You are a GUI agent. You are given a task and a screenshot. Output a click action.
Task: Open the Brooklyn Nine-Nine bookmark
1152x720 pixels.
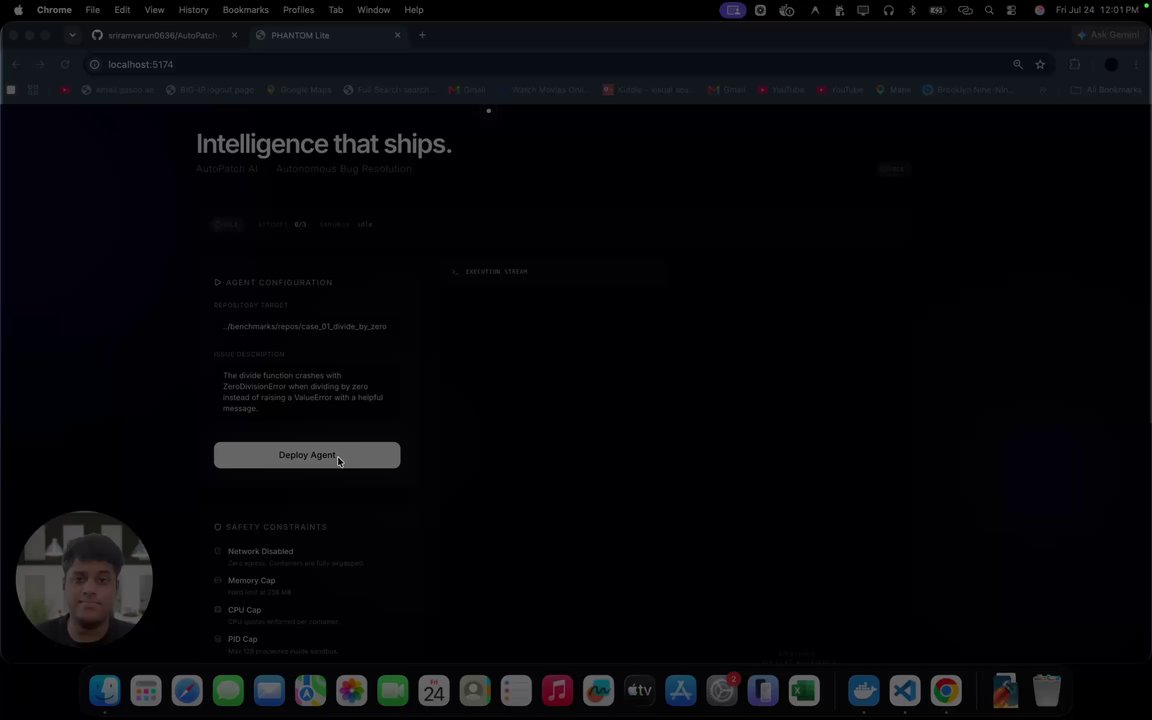tap(968, 90)
